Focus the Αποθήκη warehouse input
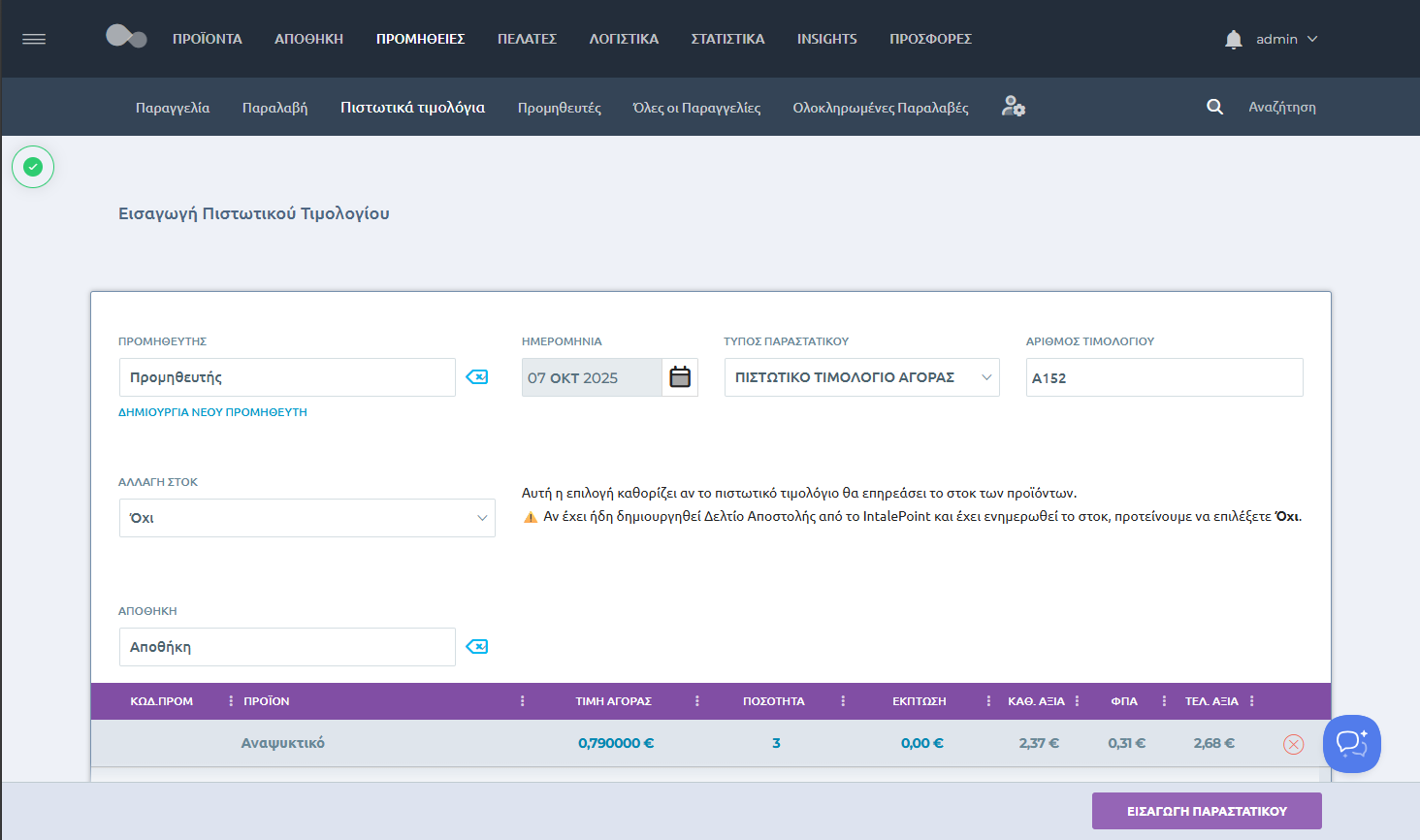This screenshot has width=1420, height=840. (x=287, y=647)
